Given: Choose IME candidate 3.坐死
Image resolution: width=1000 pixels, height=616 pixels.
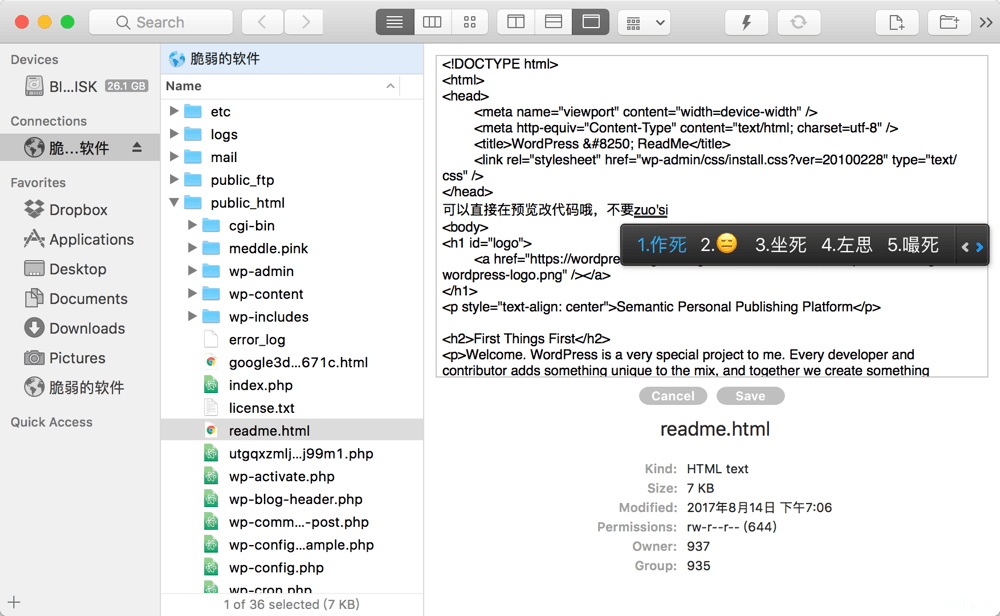Looking at the screenshot, I should coord(781,245).
